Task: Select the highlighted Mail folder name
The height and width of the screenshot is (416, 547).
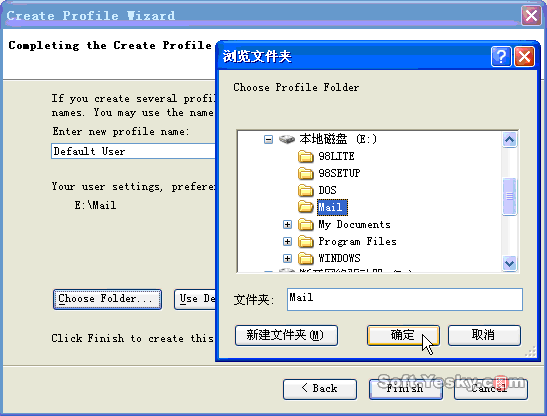Action: [x=332, y=207]
